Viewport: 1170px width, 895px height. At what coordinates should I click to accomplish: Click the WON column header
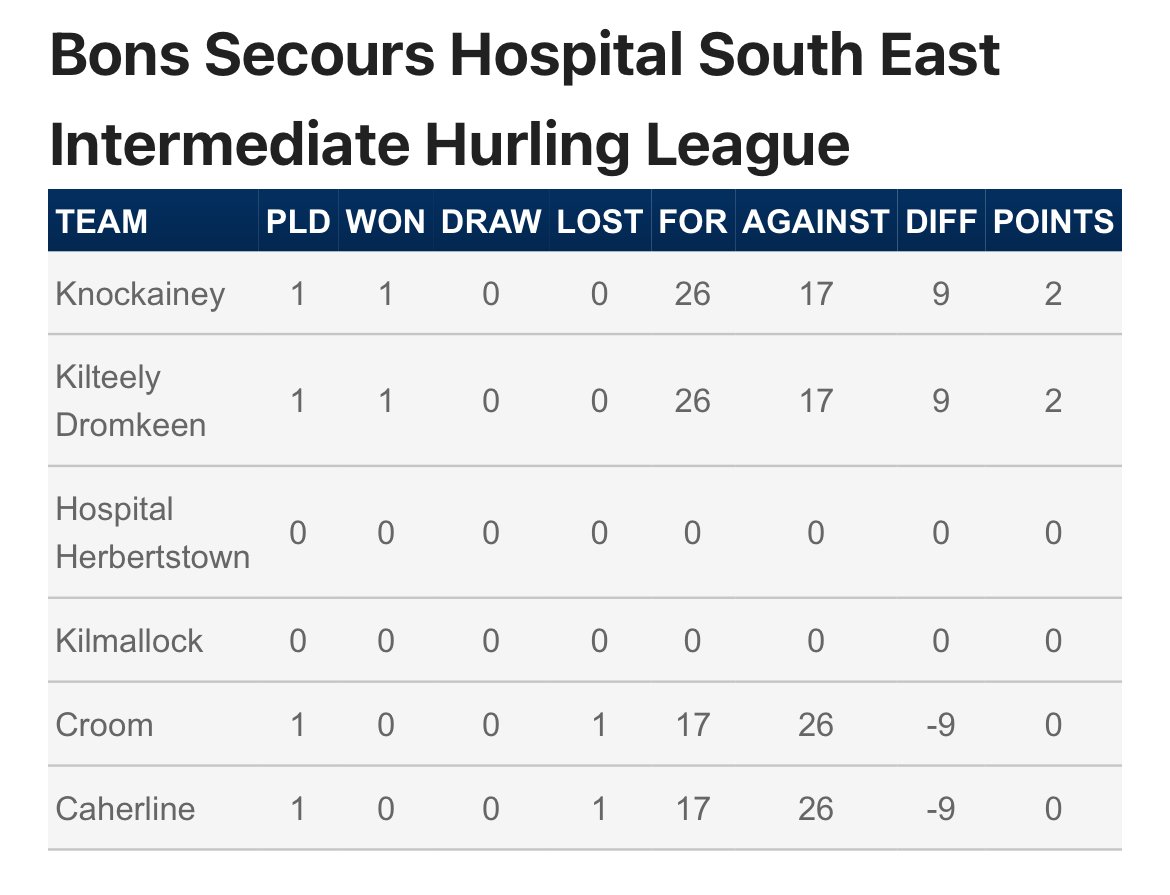coord(385,222)
